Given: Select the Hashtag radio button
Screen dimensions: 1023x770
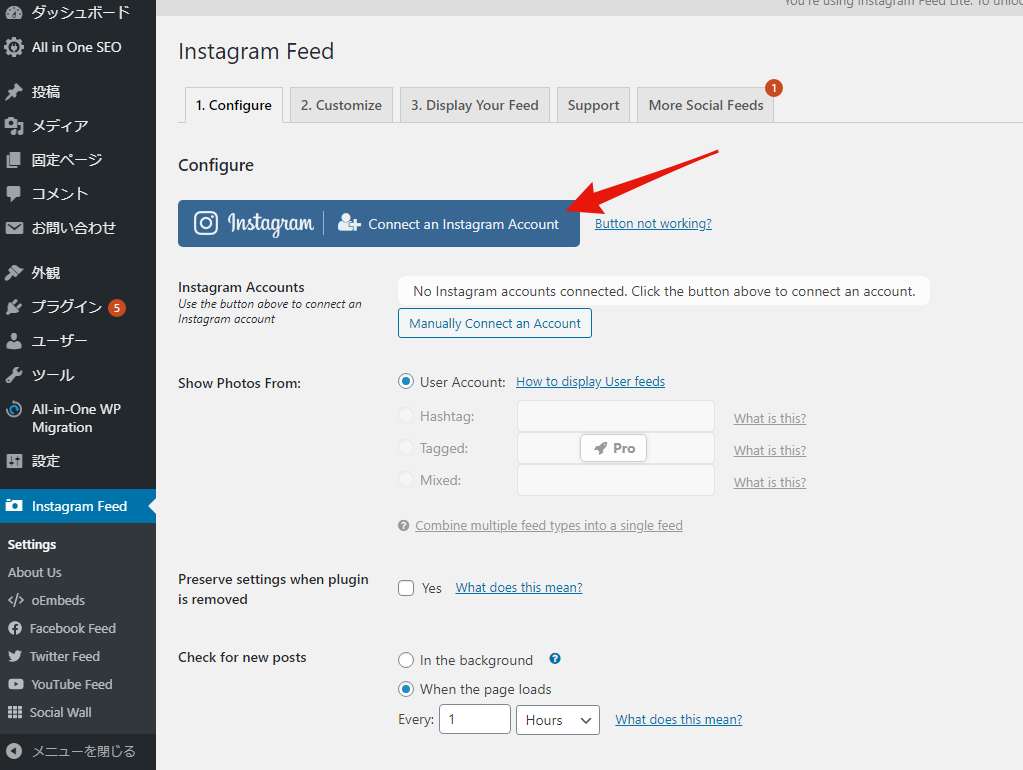Looking at the screenshot, I should (406, 415).
